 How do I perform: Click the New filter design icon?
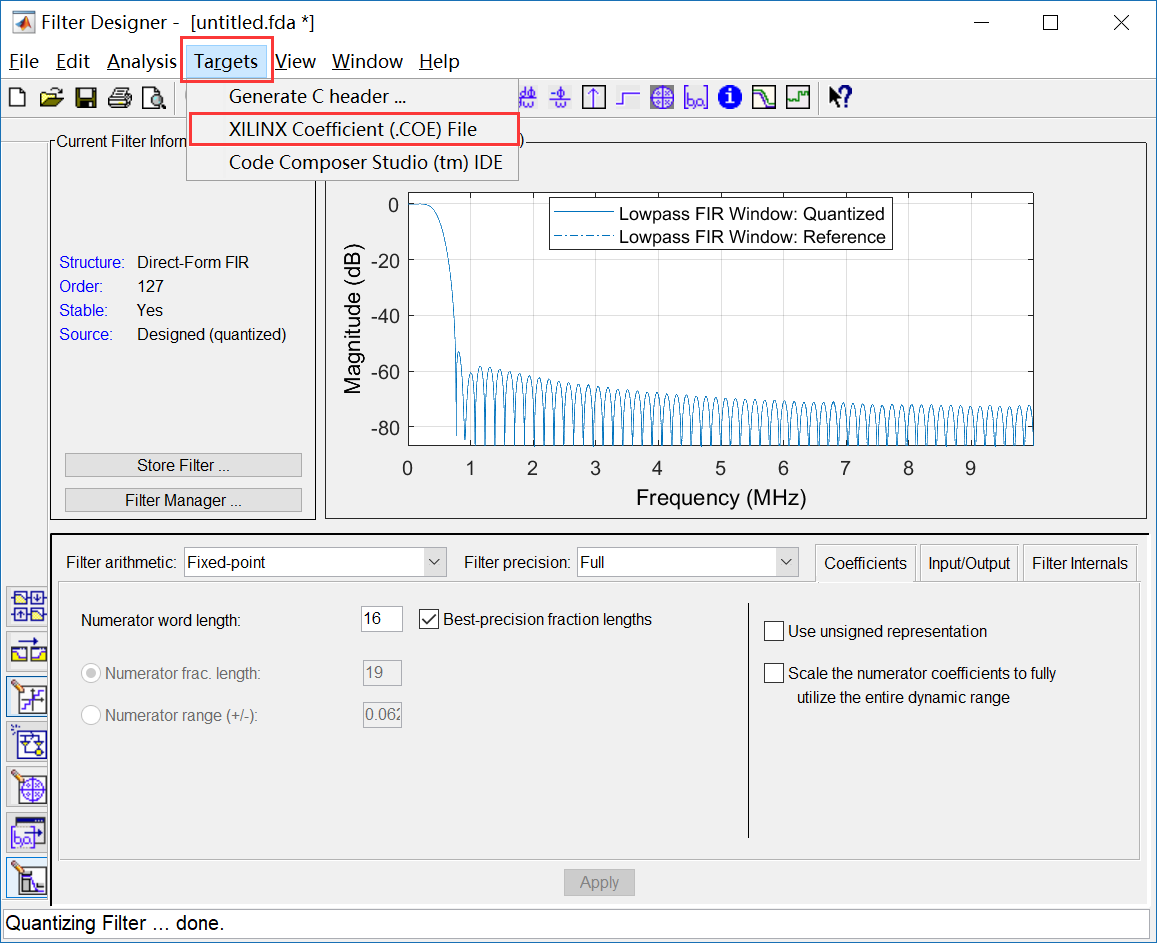(x=18, y=97)
